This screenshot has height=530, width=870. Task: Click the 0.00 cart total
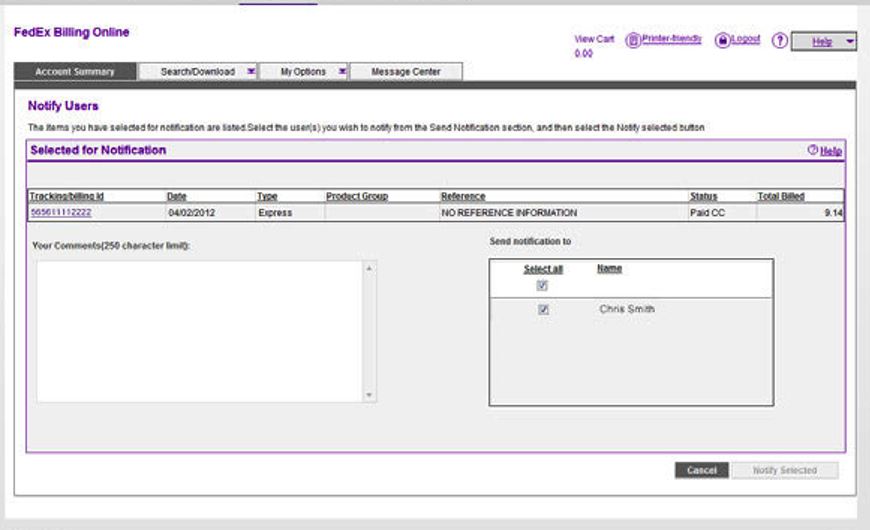coord(583,53)
